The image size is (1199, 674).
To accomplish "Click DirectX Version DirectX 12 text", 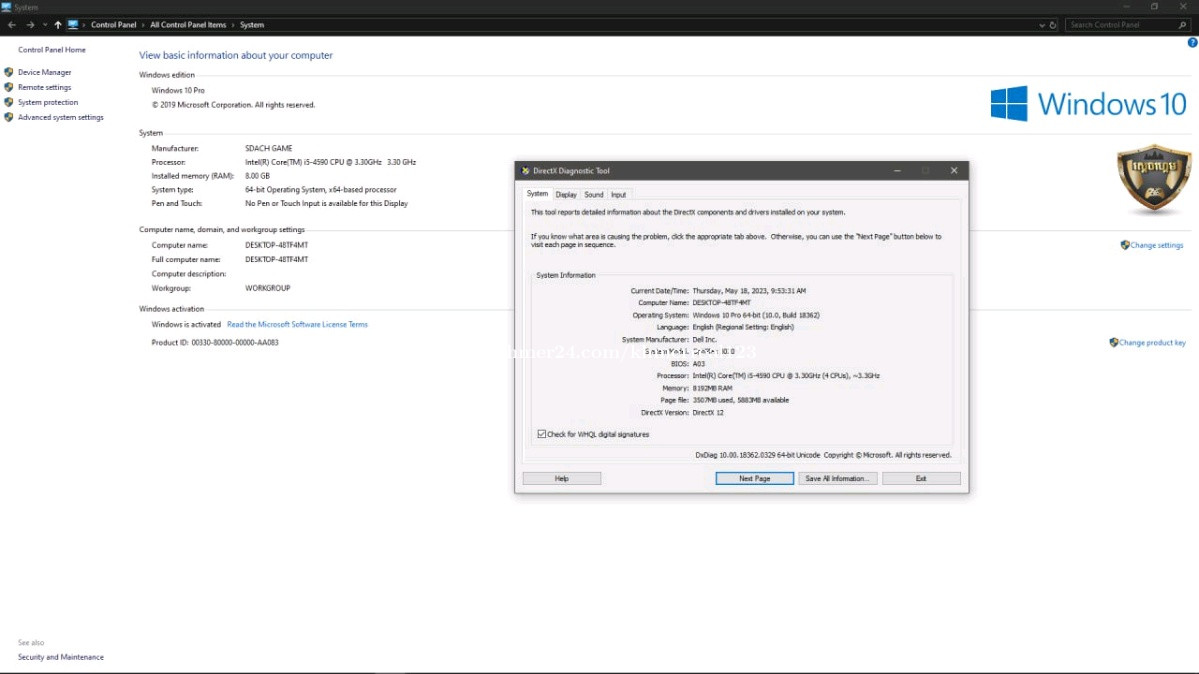I will (708, 412).
